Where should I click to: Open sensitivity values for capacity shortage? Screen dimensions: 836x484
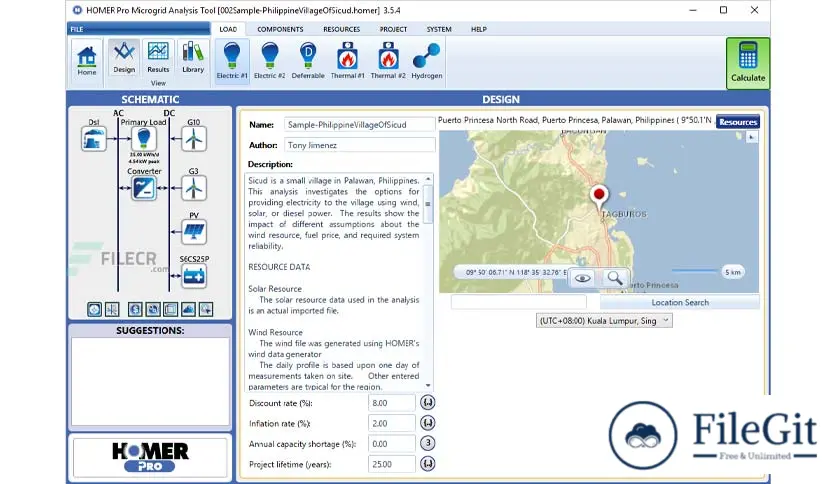[428, 443]
